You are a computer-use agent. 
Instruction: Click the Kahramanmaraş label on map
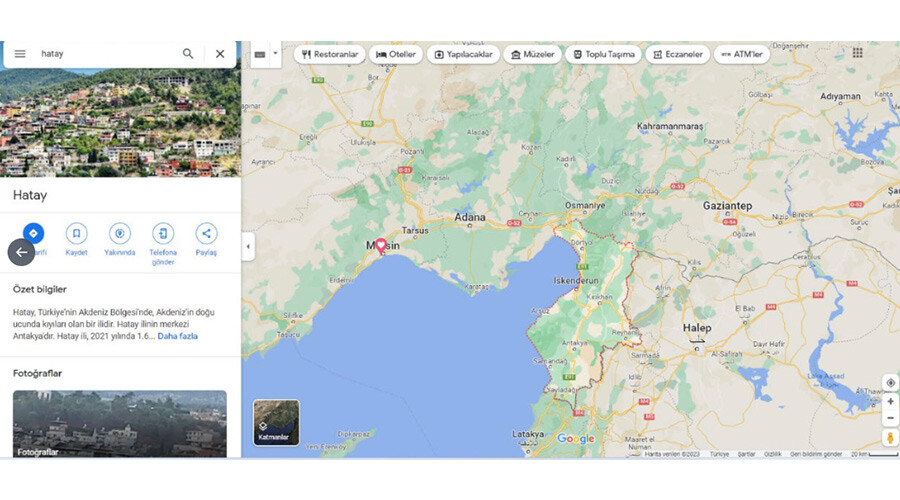(x=670, y=126)
